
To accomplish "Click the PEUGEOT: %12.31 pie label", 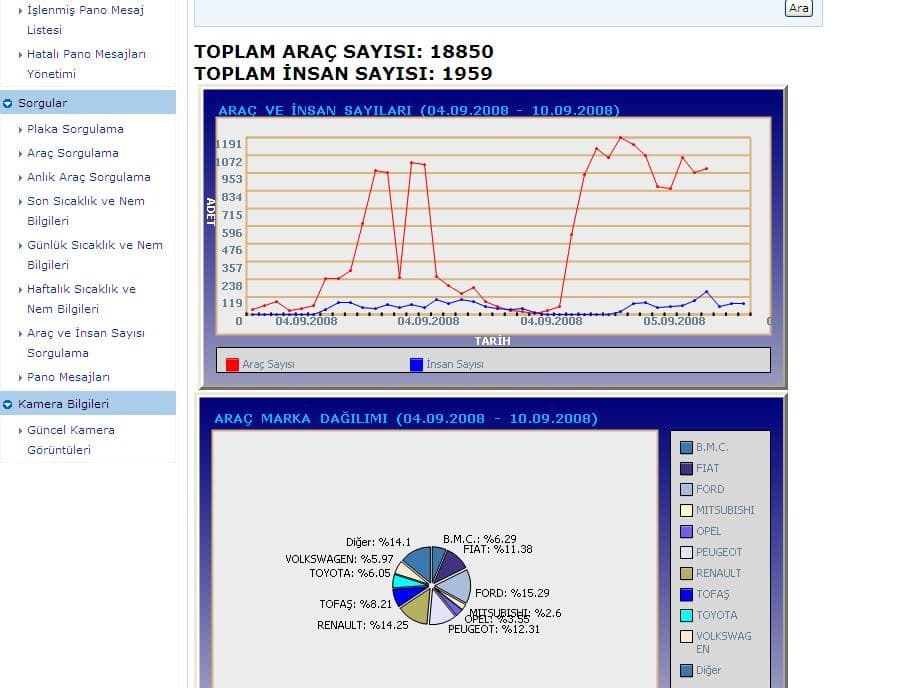I will pos(494,629).
